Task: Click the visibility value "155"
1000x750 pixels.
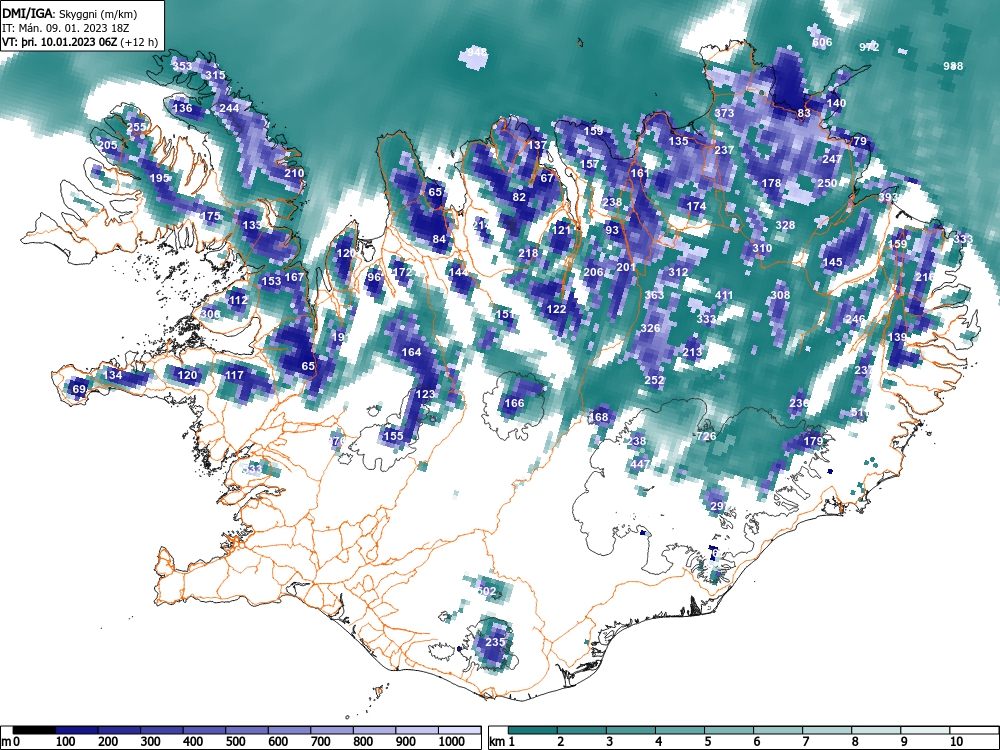Action: [x=393, y=436]
